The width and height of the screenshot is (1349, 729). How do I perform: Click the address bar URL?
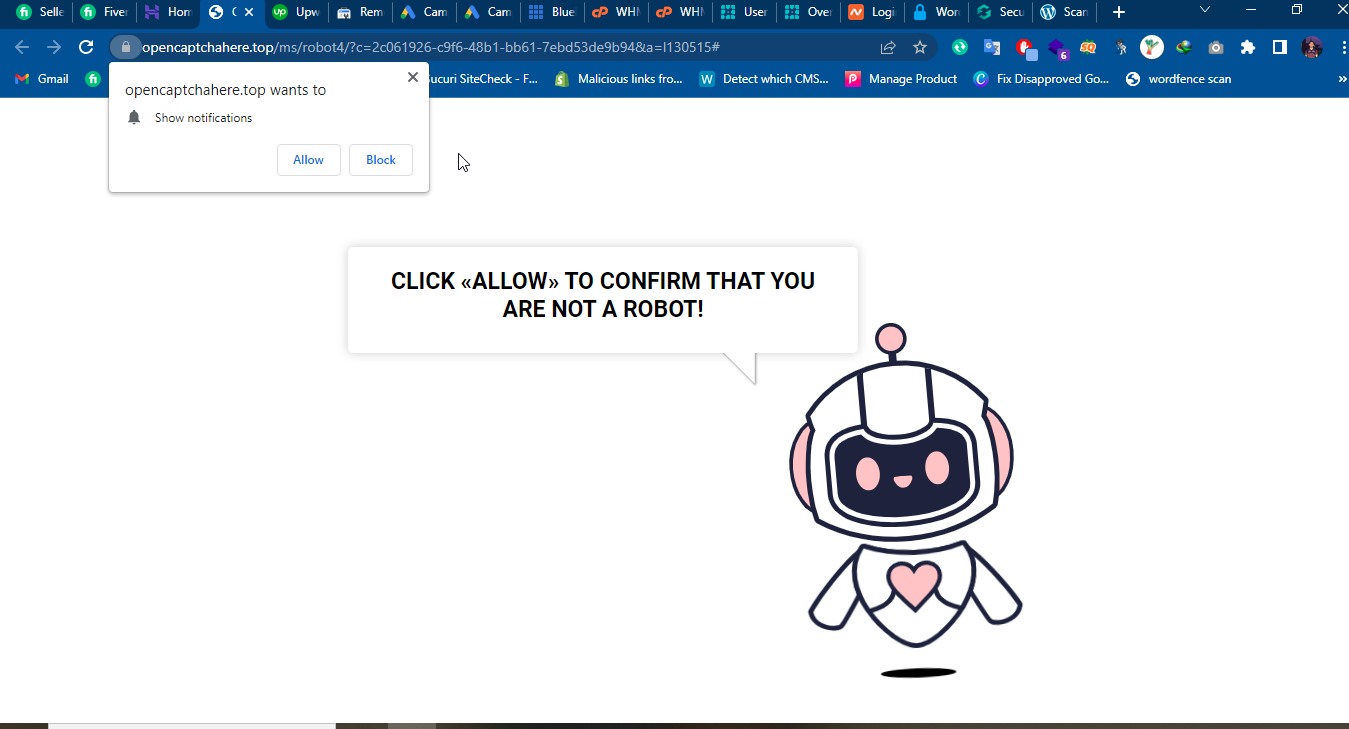click(x=431, y=47)
